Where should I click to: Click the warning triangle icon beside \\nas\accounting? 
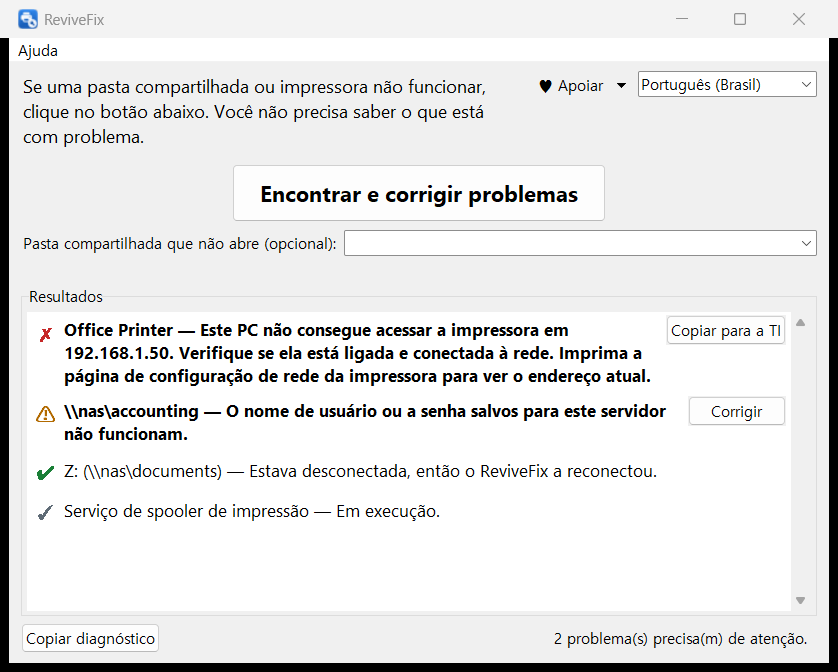point(45,414)
